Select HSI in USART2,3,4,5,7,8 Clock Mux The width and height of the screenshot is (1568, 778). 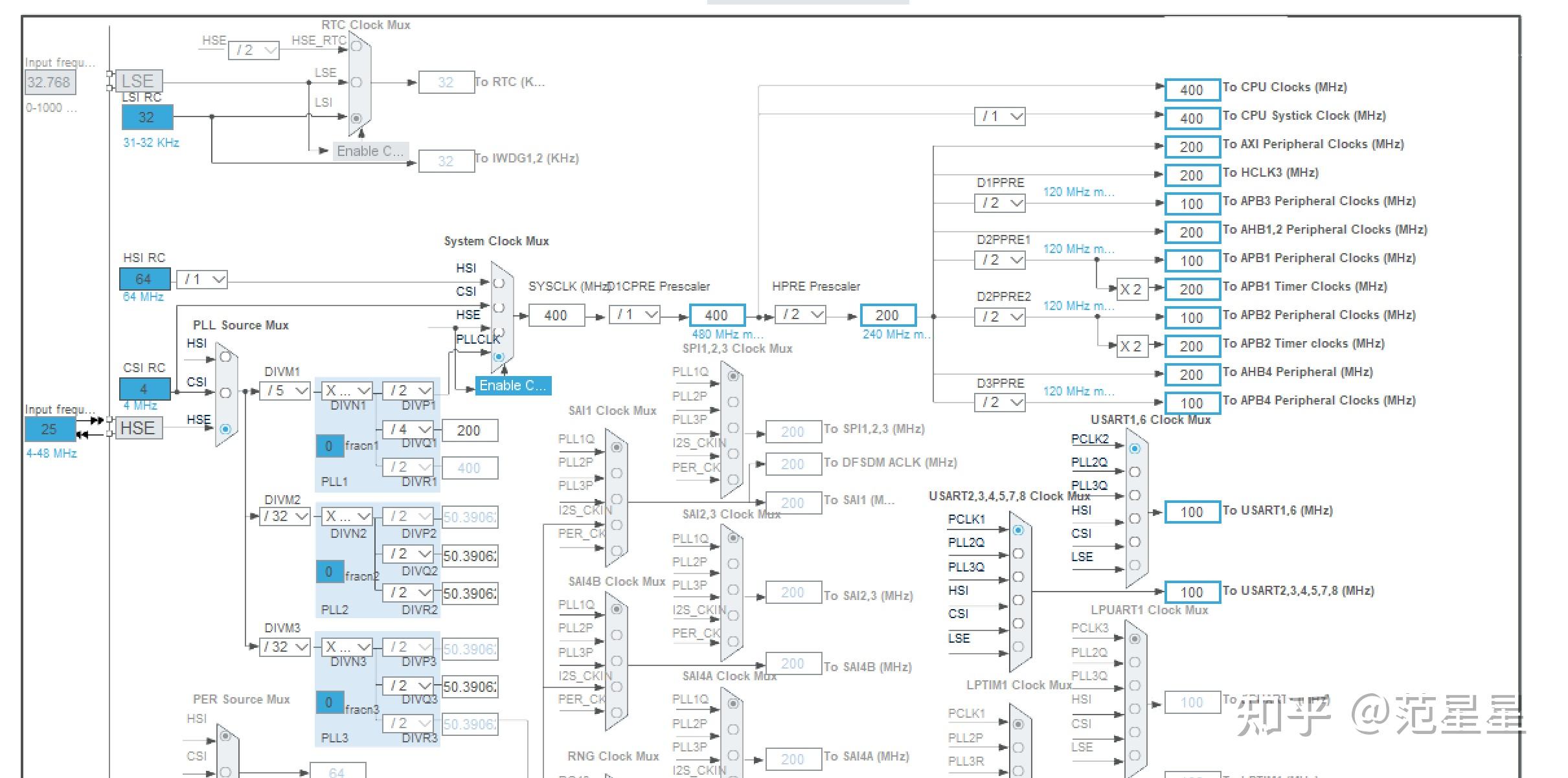click(x=1018, y=600)
